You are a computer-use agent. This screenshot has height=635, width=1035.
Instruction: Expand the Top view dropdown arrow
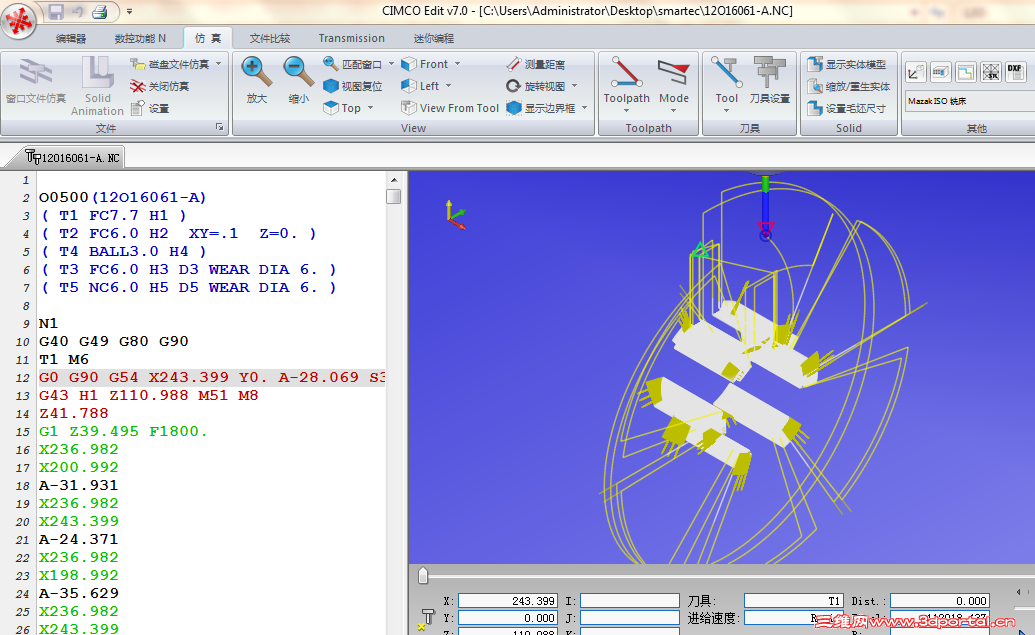coord(370,108)
